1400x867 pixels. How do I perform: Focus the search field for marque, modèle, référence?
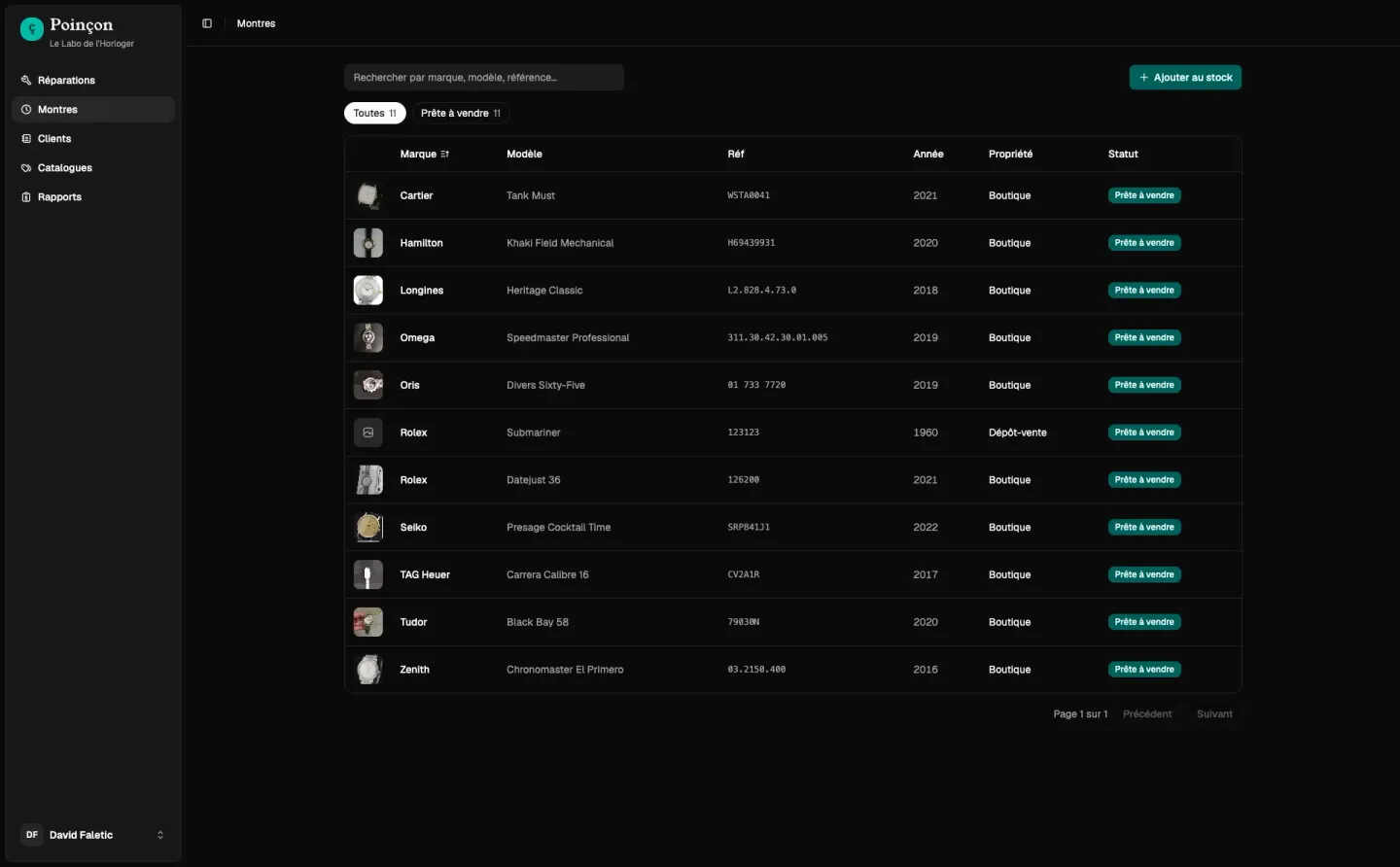[484, 78]
